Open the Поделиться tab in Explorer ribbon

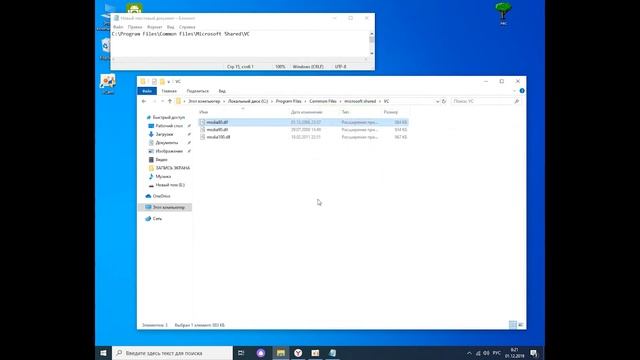[198, 91]
